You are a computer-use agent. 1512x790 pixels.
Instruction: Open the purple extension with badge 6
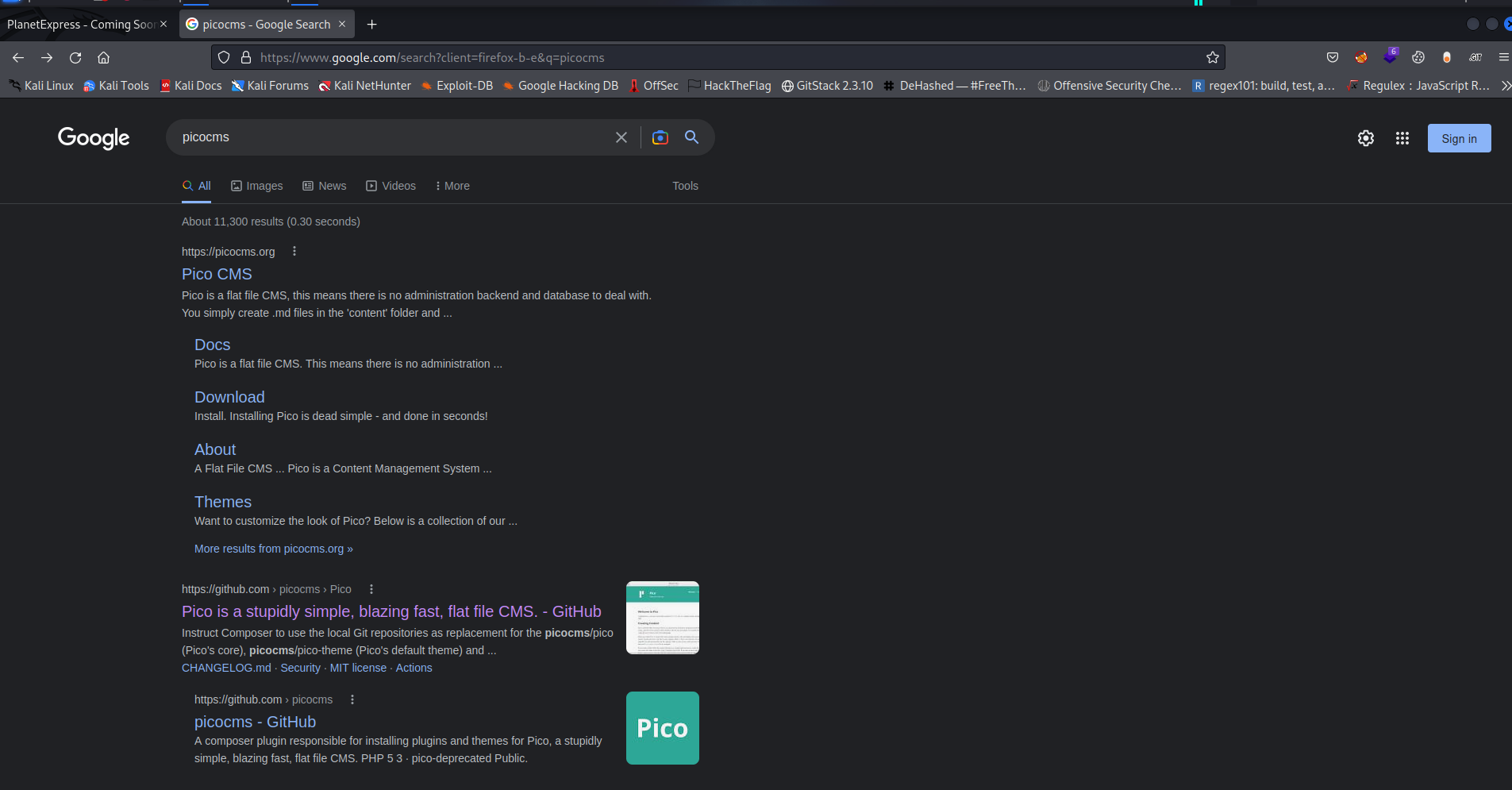pyautogui.click(x=1390, y=56)
